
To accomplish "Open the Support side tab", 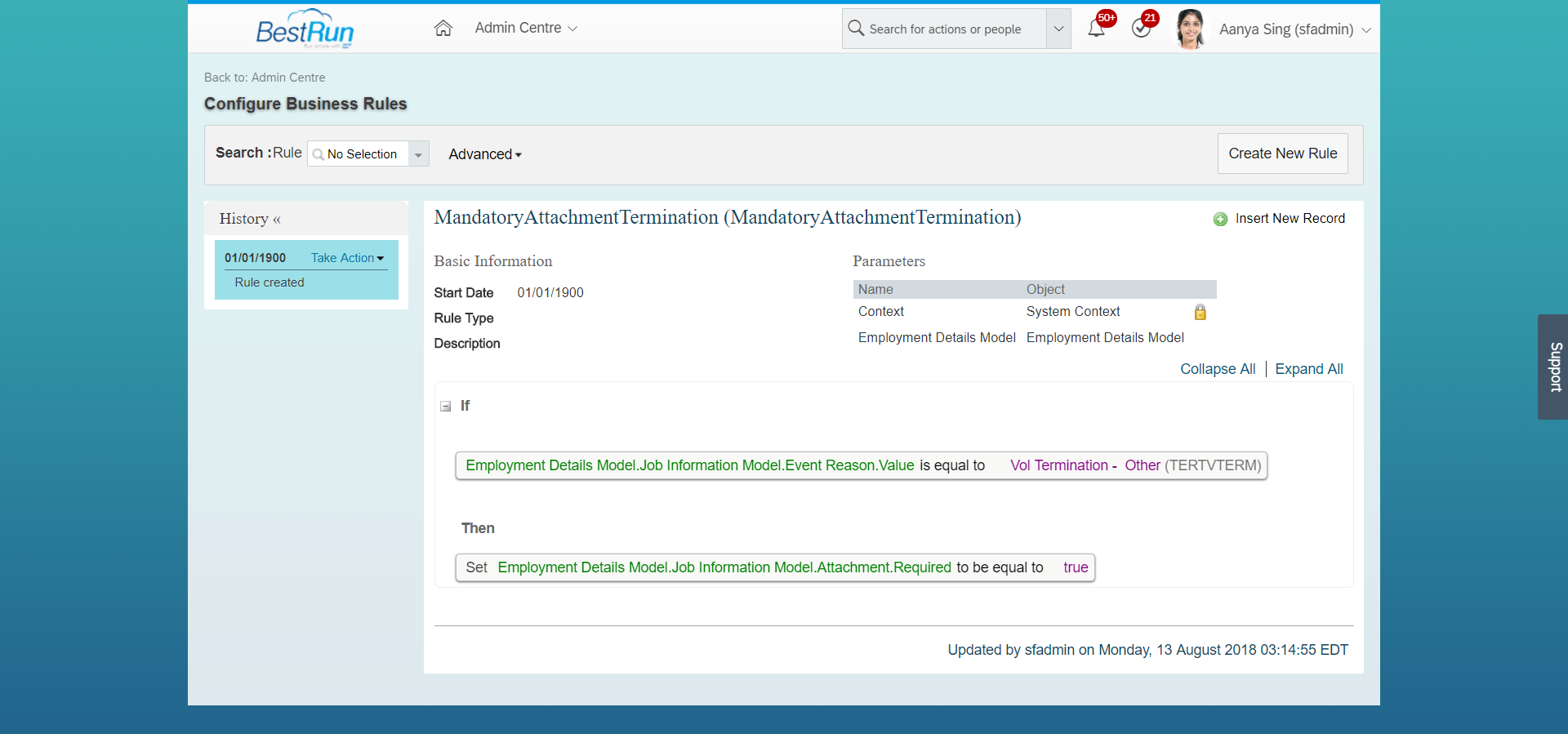I will [1552, 367].
